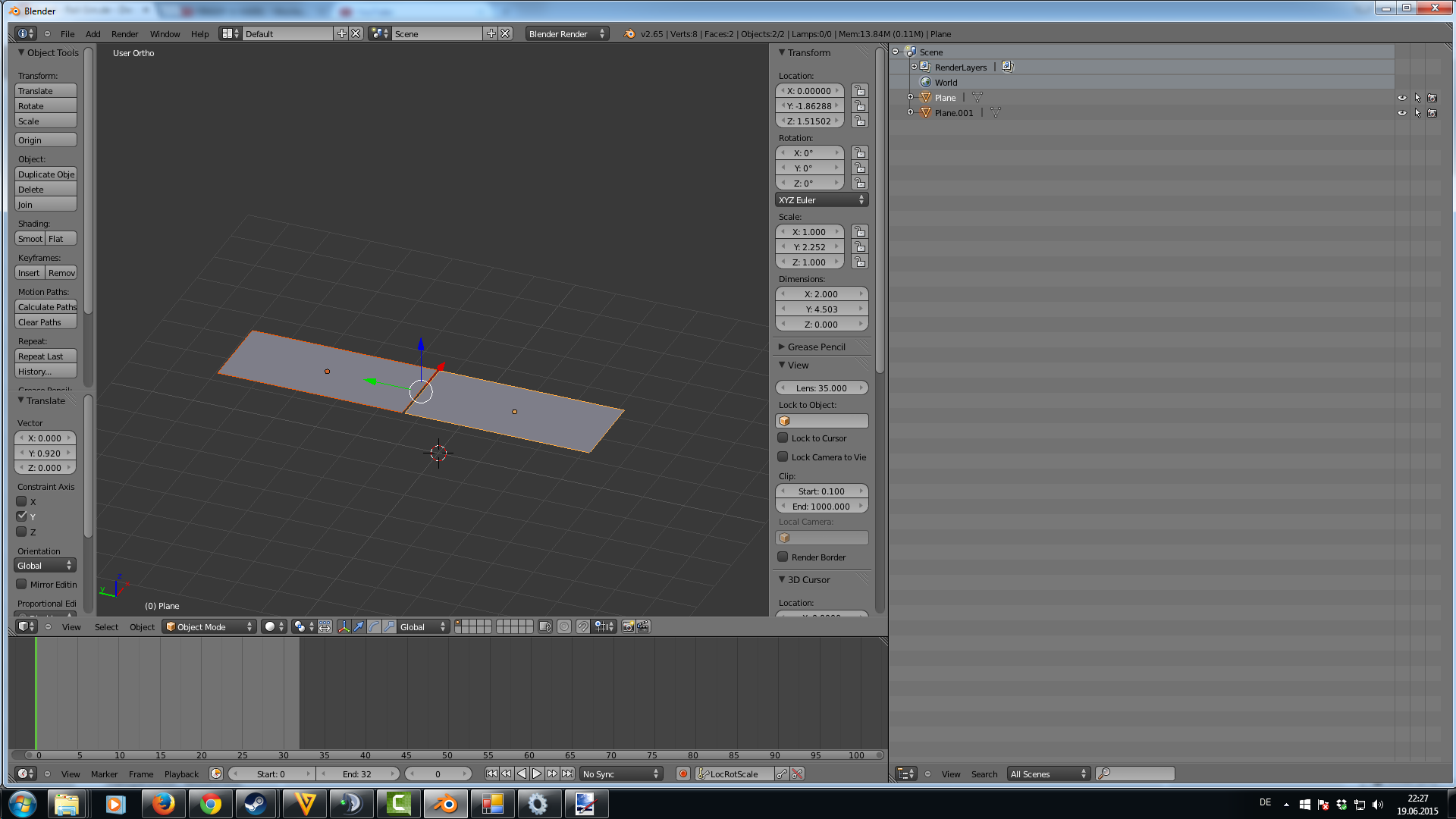Enable Lock to Cursor checkbox
The height and width of the screenshot is (819, 1456).
coord(783,438)
